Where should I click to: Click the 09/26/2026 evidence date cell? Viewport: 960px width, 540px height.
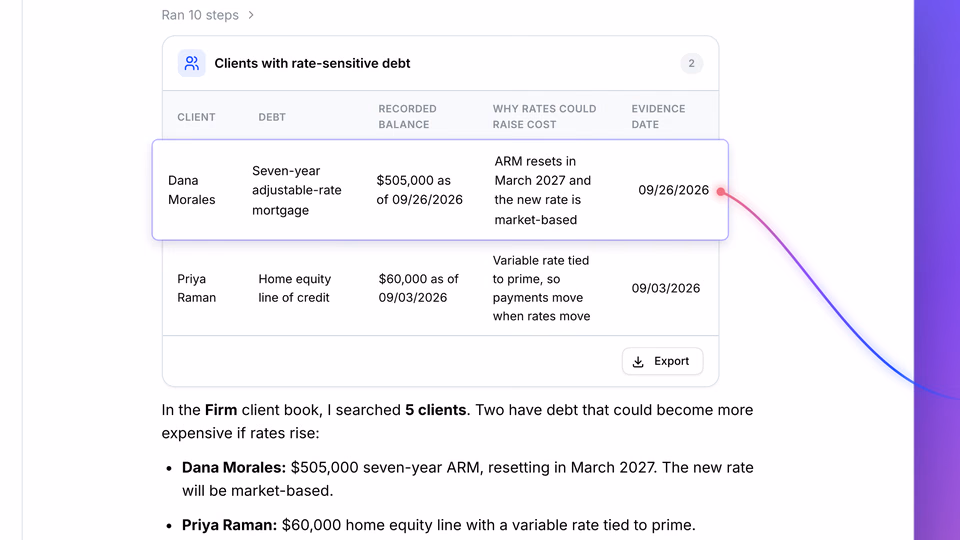tap(673, 190)
